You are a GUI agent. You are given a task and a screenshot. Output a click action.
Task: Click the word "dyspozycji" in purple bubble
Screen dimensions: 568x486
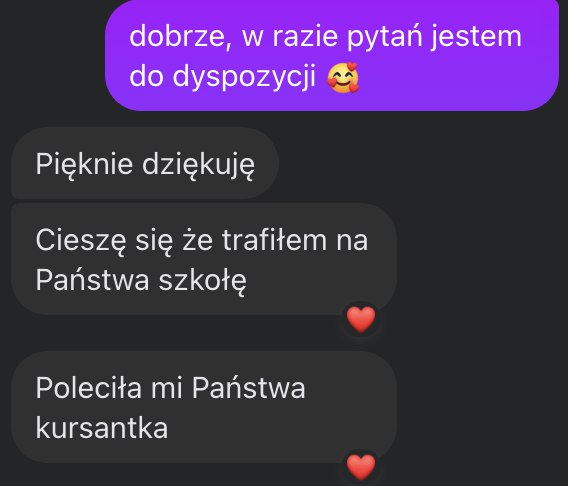point(244,77)
